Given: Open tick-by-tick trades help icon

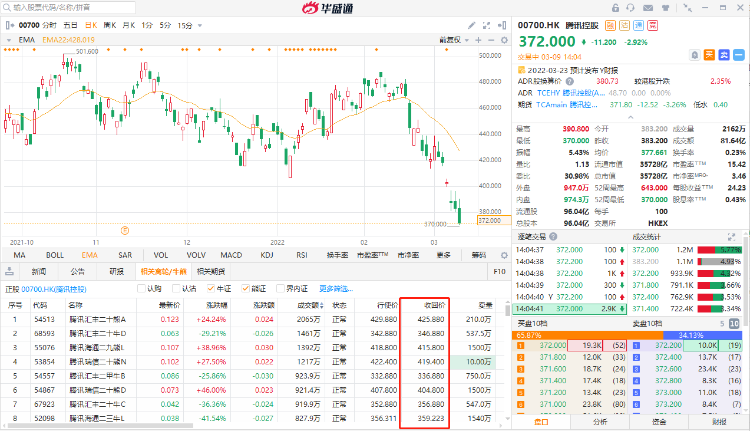Looking at the screenshot, I should click(x=553, y=236).
